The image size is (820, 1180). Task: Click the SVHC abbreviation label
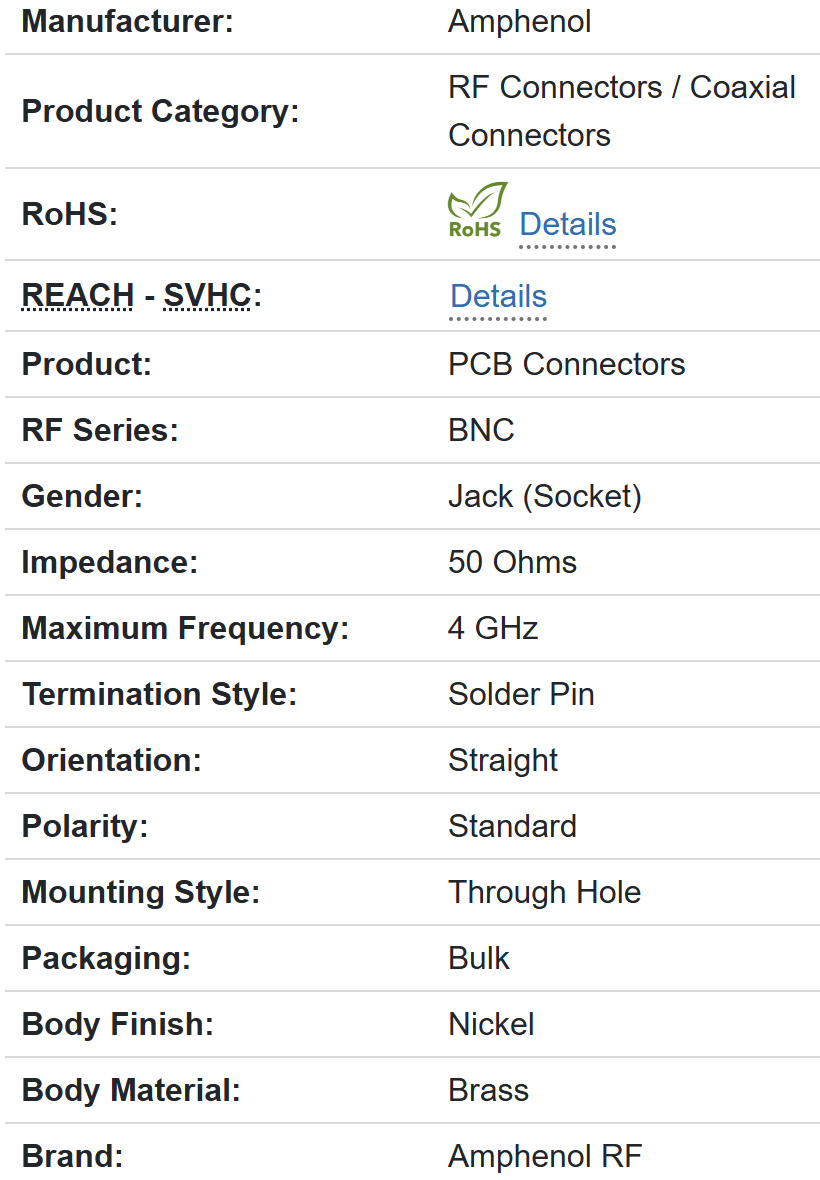click(207, 296)
